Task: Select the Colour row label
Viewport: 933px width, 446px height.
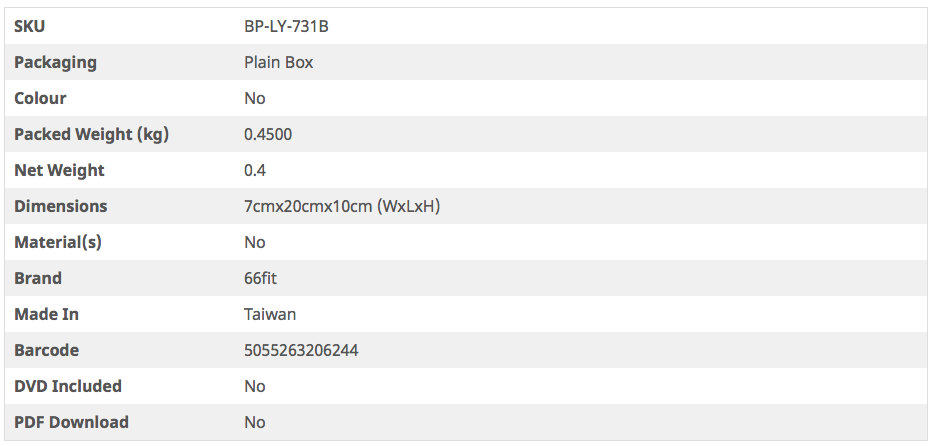Action: [40, 98]
